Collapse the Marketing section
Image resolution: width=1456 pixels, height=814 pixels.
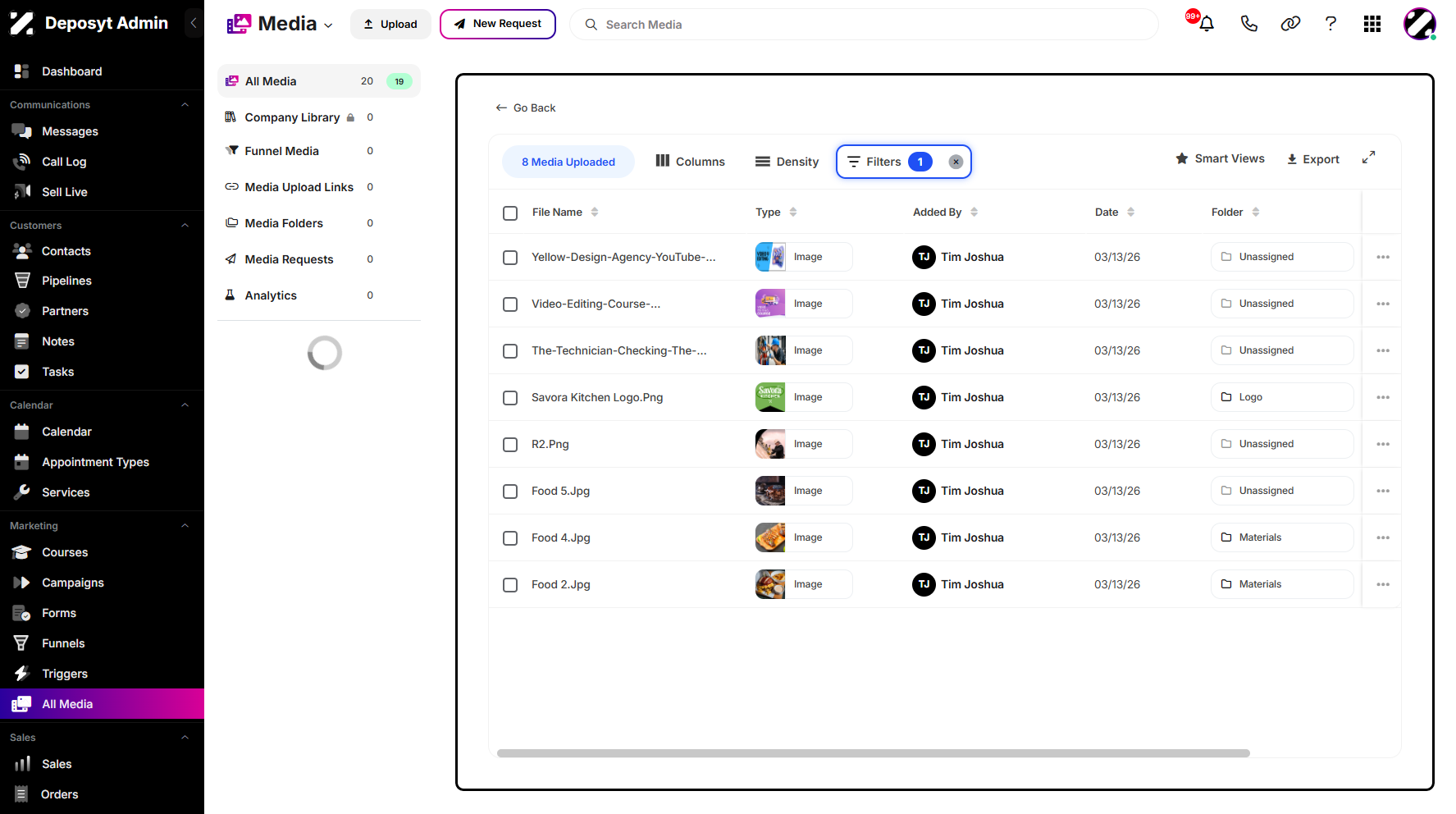[185, 526]
